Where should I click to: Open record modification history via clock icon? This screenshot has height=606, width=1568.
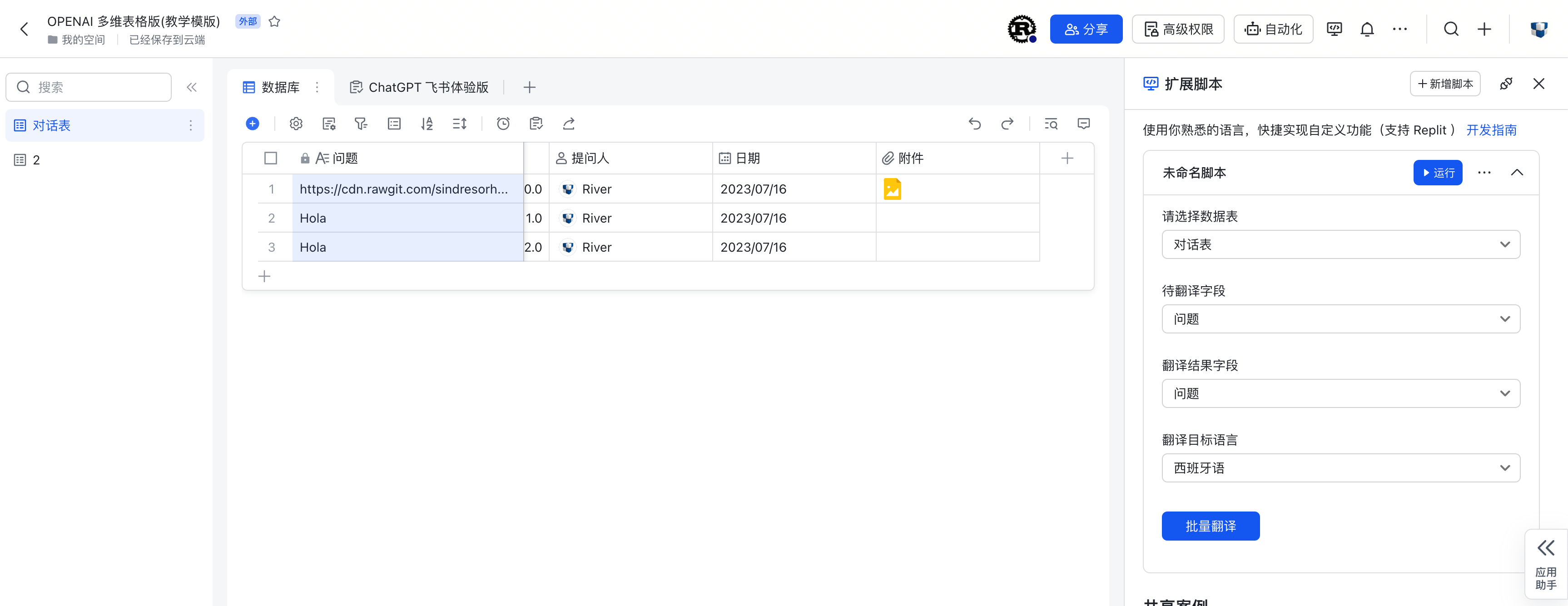pos(503,123)
